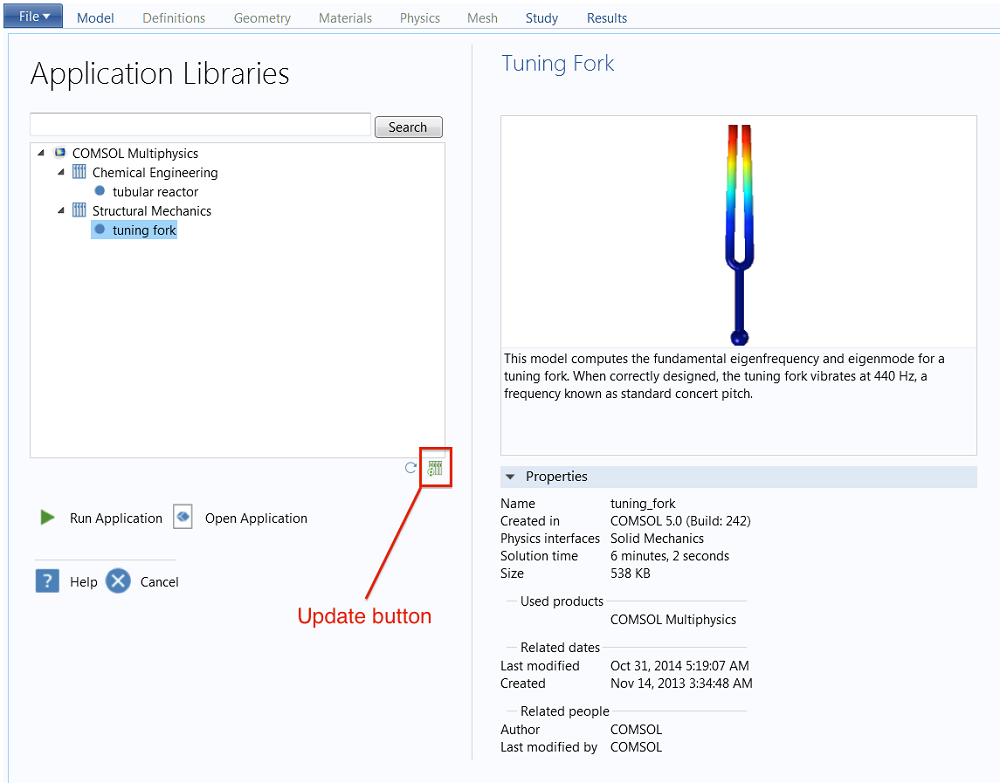1000x783 pixels.
Task: Click the Open Application label
Action: 256,518
